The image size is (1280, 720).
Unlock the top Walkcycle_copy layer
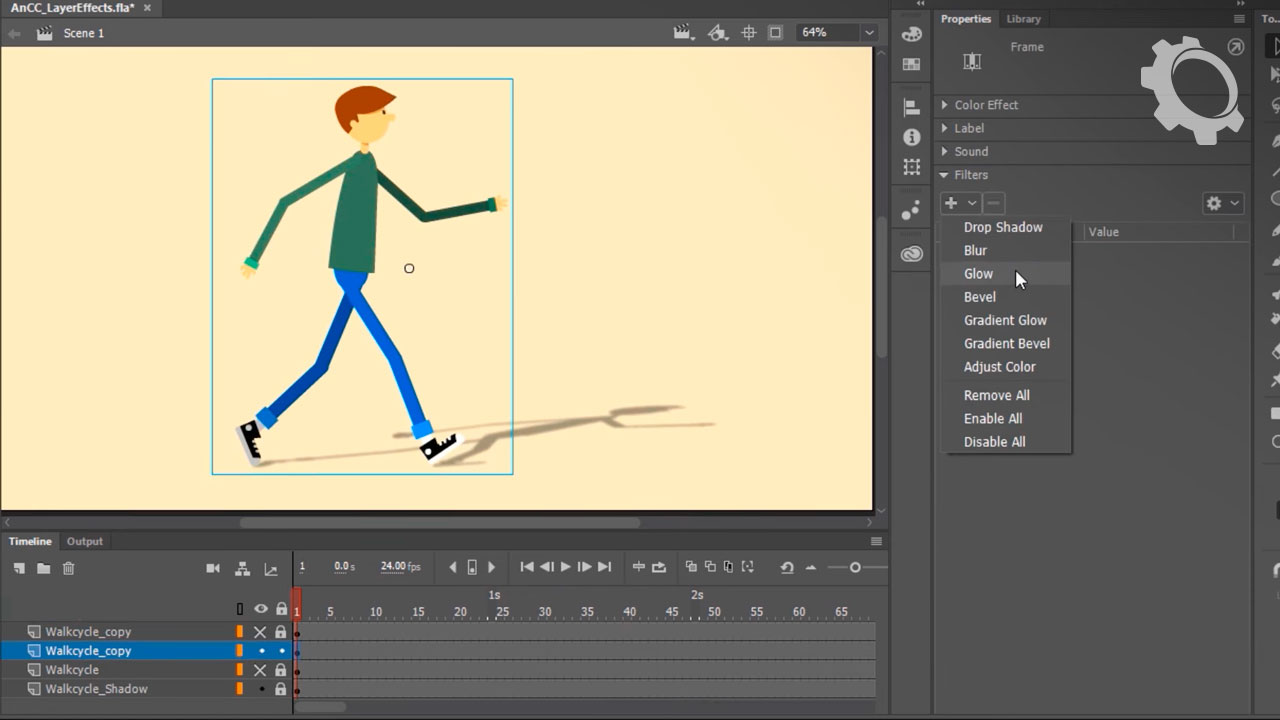pyautogui.click(x=281, y=632)
